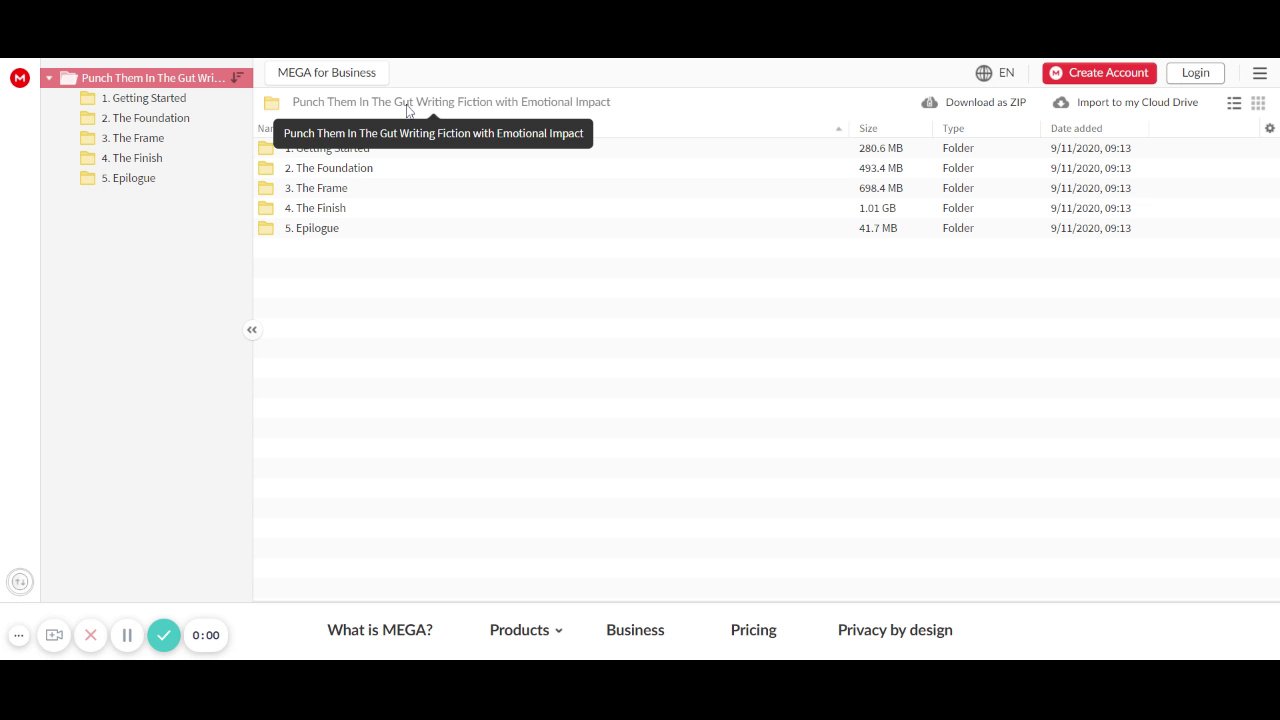This screenshot has width=1280, height=720.
Task: Switch to list view
Action: point(1234,103)
